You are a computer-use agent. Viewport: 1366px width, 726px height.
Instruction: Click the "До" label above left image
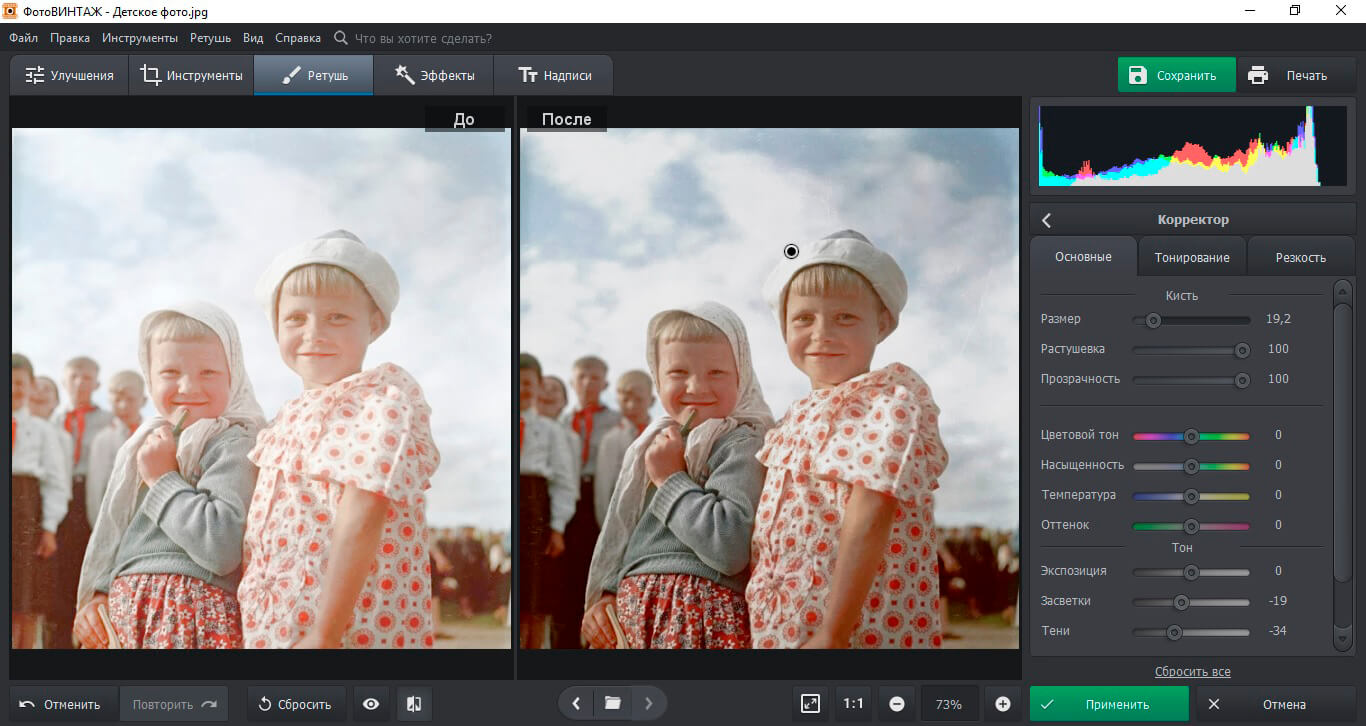coord(464,119)
